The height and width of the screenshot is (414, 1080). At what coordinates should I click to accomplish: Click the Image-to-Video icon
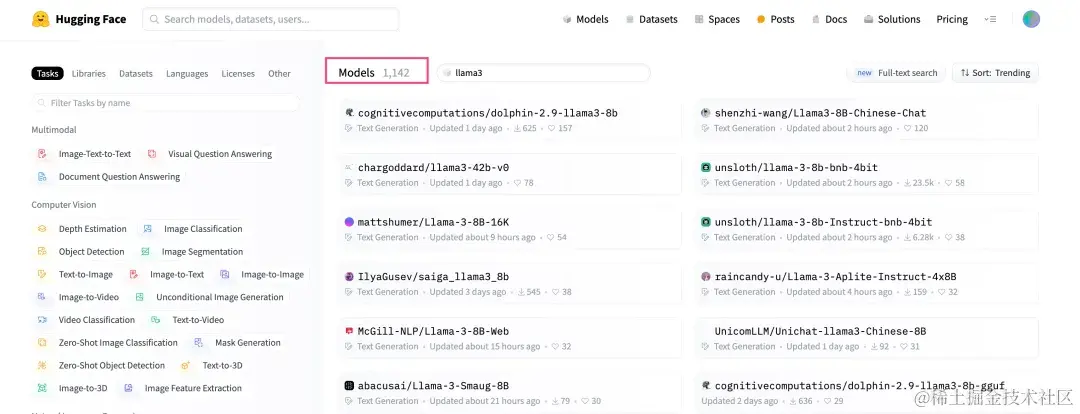(42, 297)
